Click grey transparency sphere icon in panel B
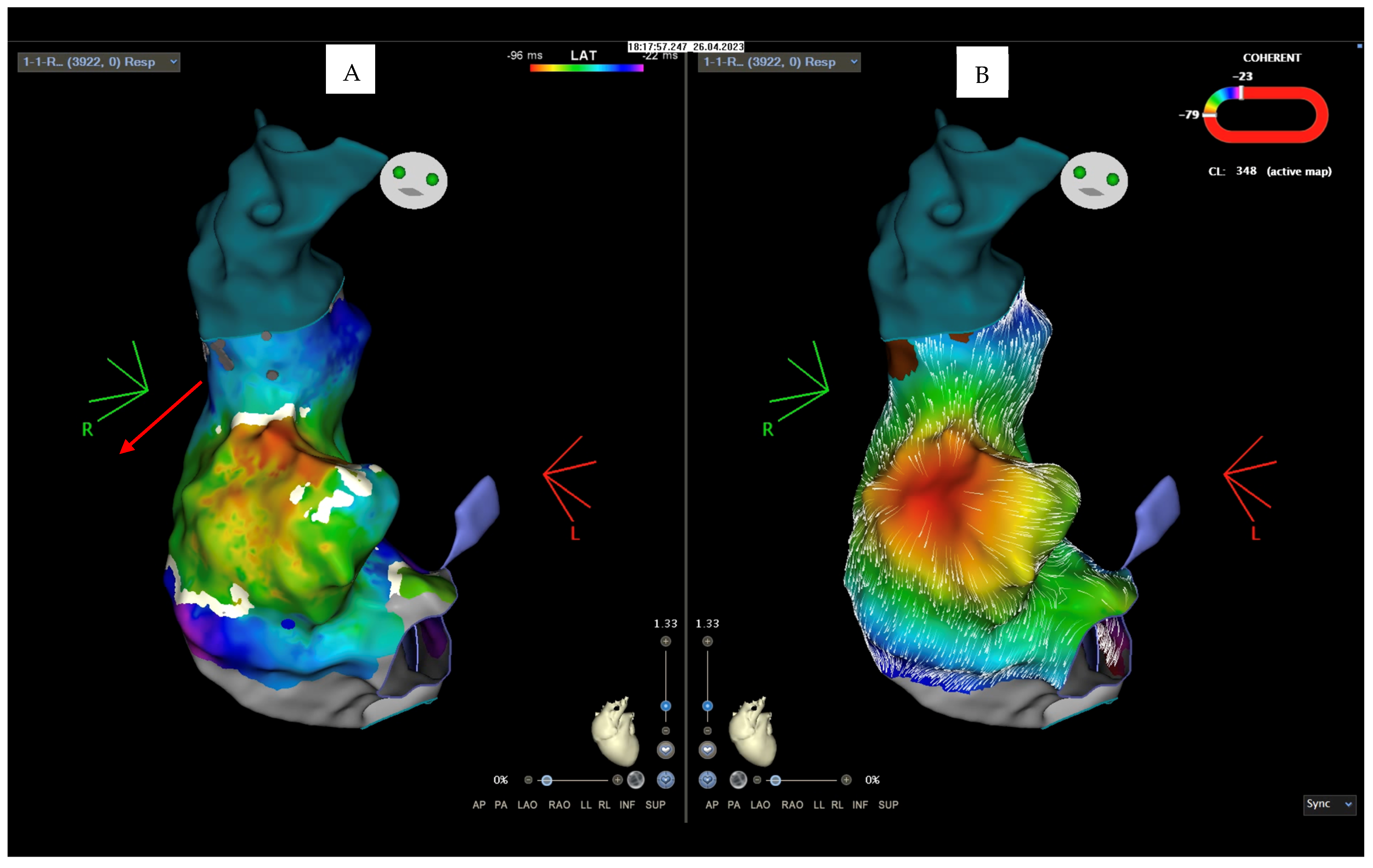The height and width of the screenshot is (868, 1373). coord(738,780)
